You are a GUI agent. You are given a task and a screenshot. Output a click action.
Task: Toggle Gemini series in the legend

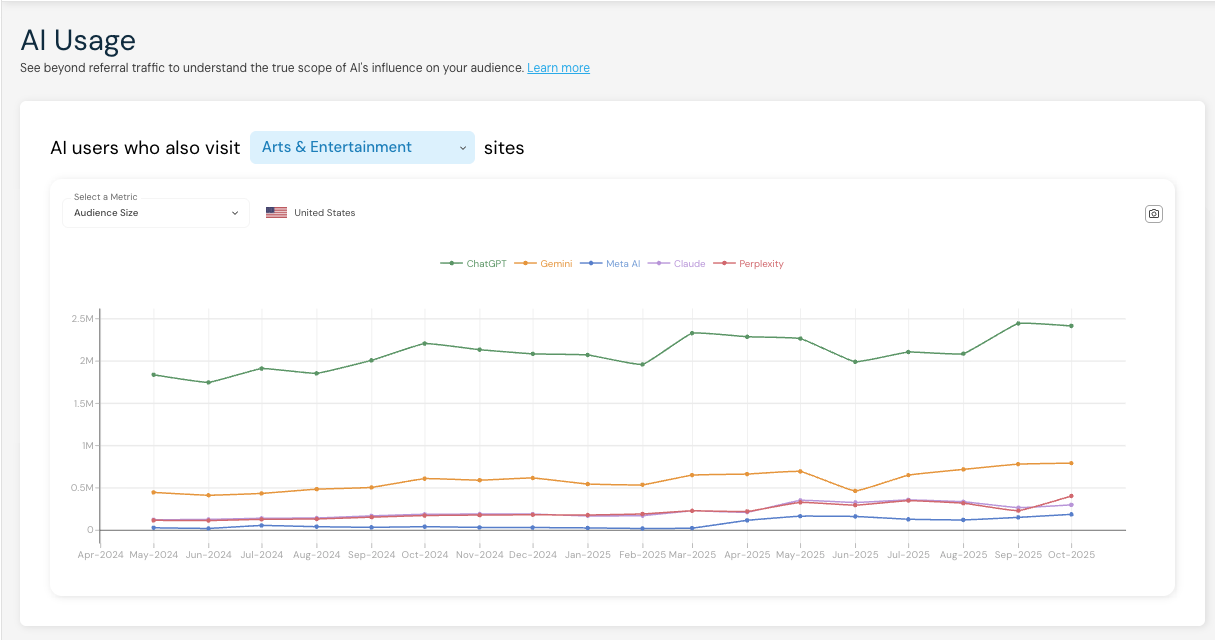(548, 264)
